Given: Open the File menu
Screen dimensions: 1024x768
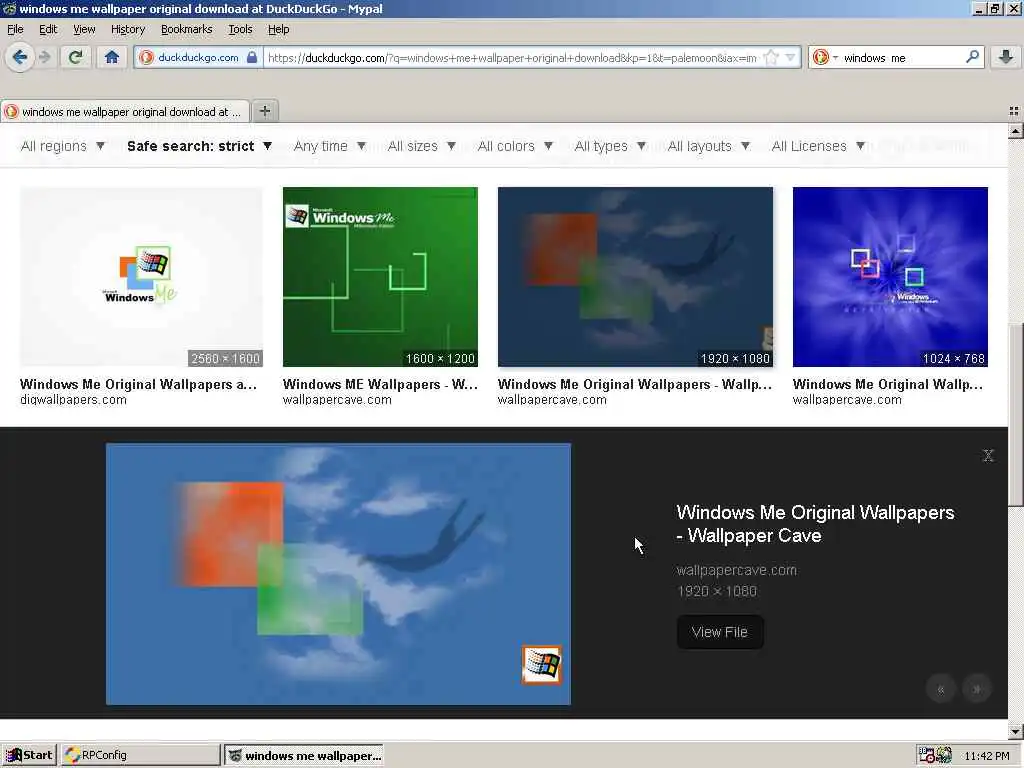Looking at the screenshot, I should [x=15, y=29].
